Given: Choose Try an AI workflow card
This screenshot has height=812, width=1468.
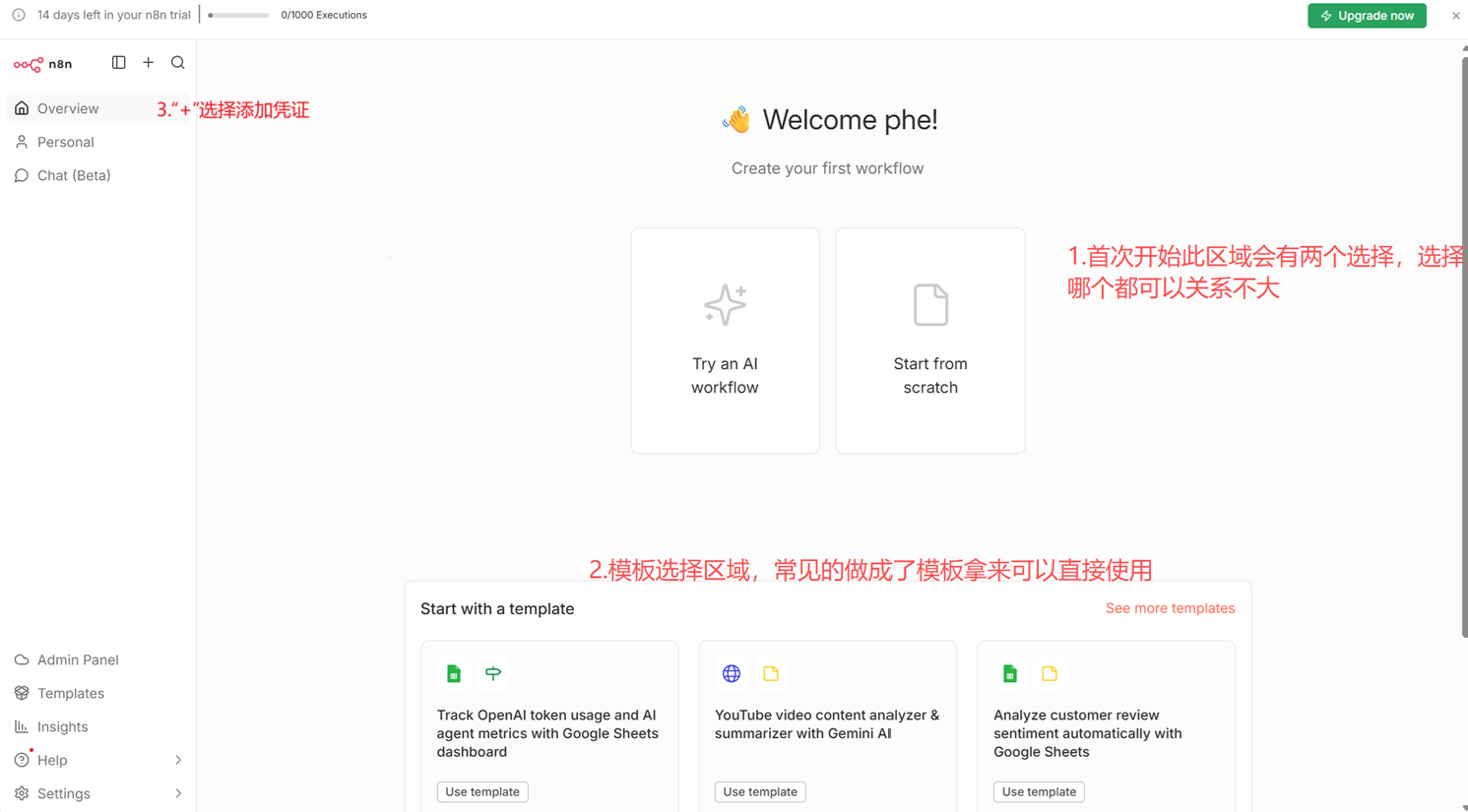Looking at the screenshot, I should click(726, 341).
